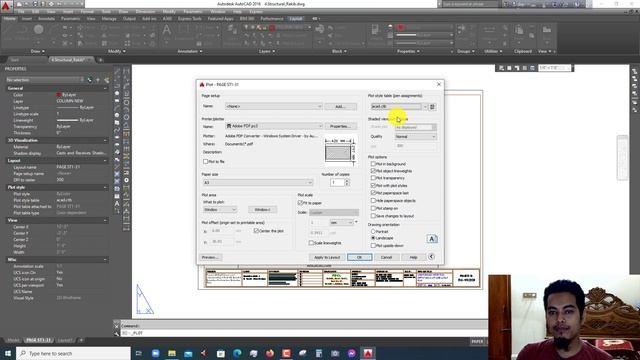Select the Circle tool in Draw panel
The height and width of the screenshot is (360, 640).
(x=38, y=30)
